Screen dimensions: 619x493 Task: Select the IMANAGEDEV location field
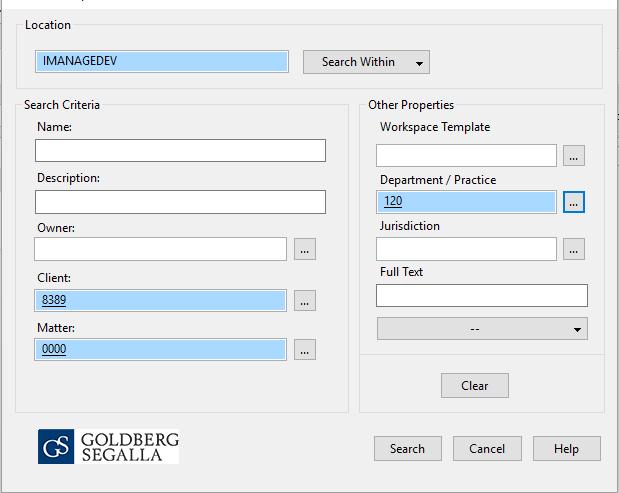pos(161,61)
